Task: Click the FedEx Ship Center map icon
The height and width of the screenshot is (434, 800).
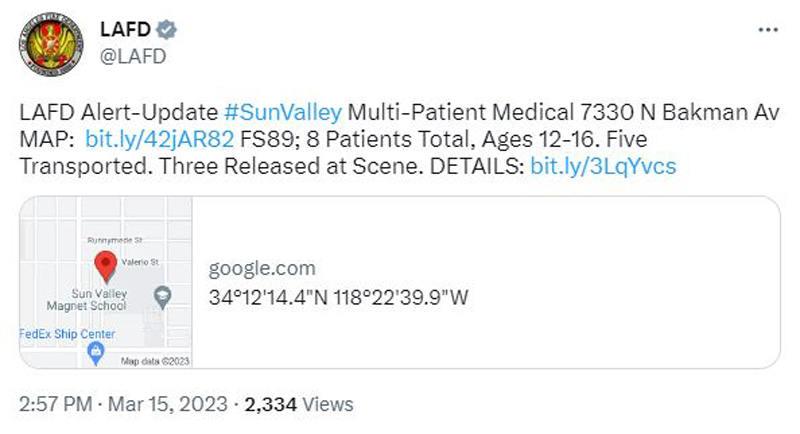Action: (95, 354)
